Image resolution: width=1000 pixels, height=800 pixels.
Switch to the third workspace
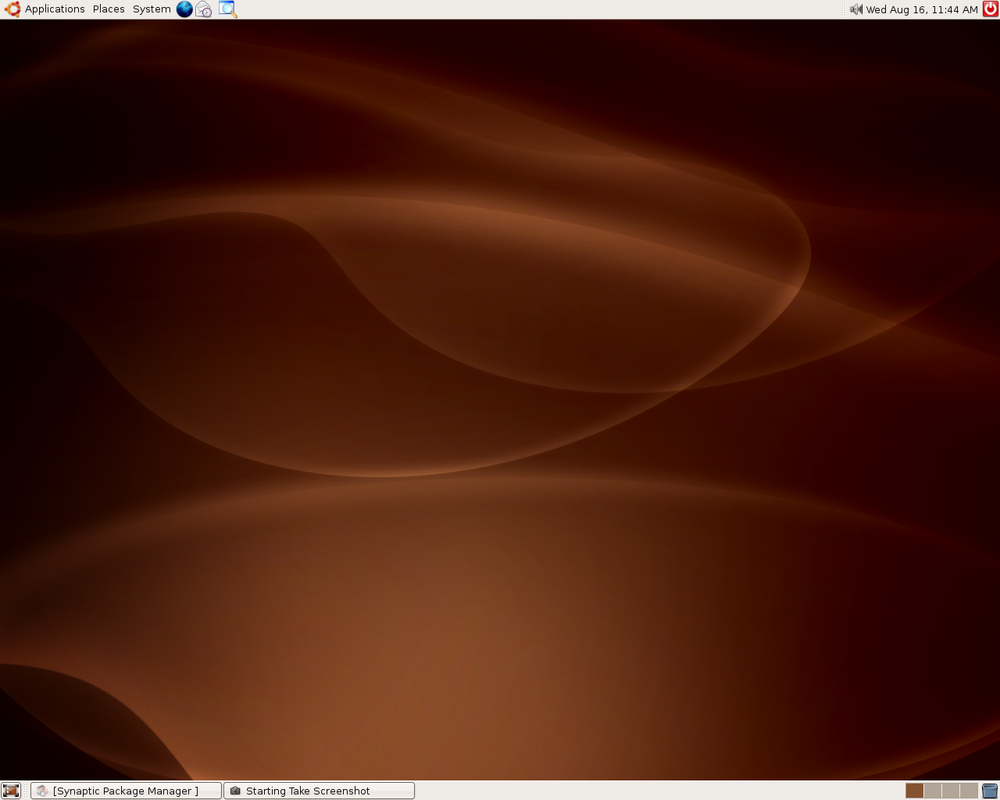click(950, 791)
